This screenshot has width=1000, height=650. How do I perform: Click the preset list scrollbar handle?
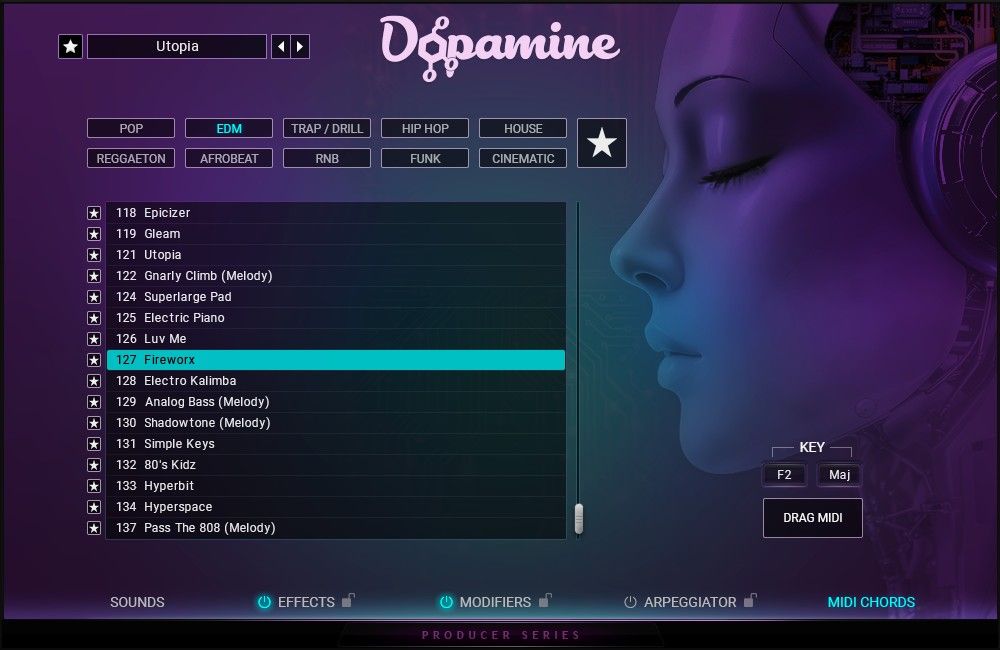[578, 519]
